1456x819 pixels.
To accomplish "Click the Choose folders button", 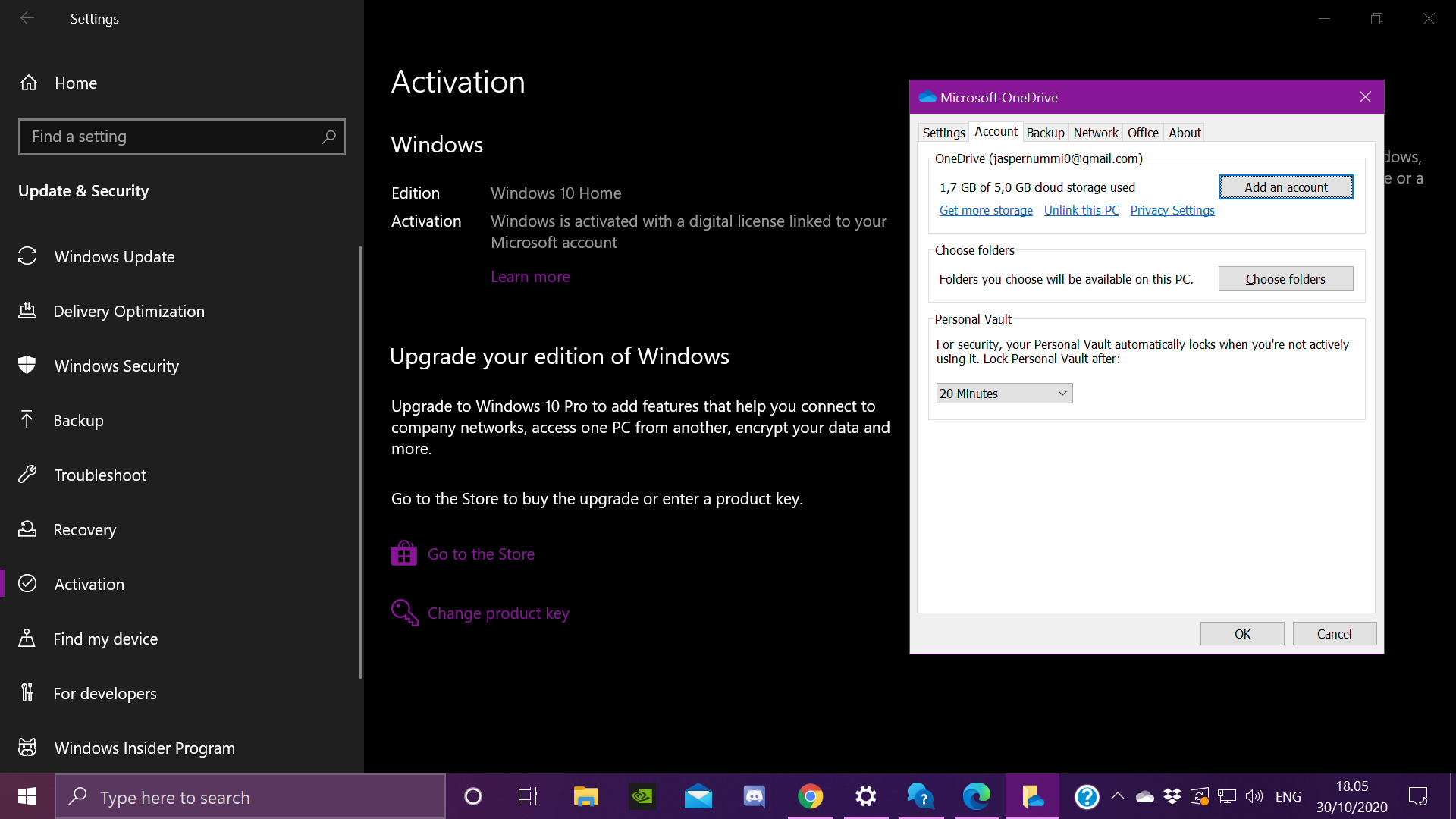I will [x=1285, y=279].
